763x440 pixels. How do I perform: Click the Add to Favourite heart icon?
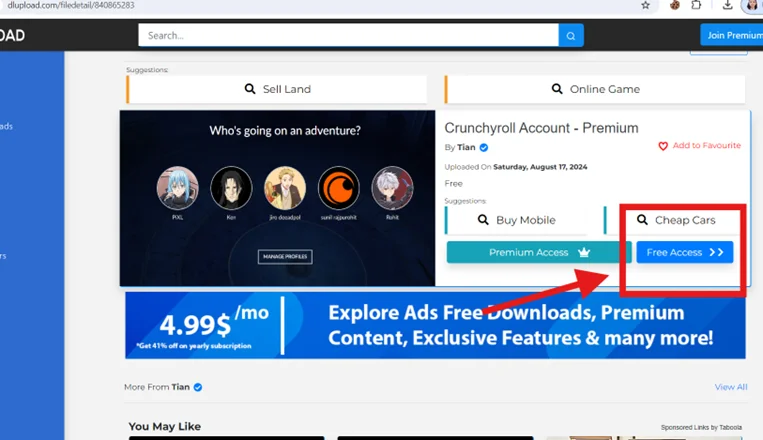[x=663, y=146]
